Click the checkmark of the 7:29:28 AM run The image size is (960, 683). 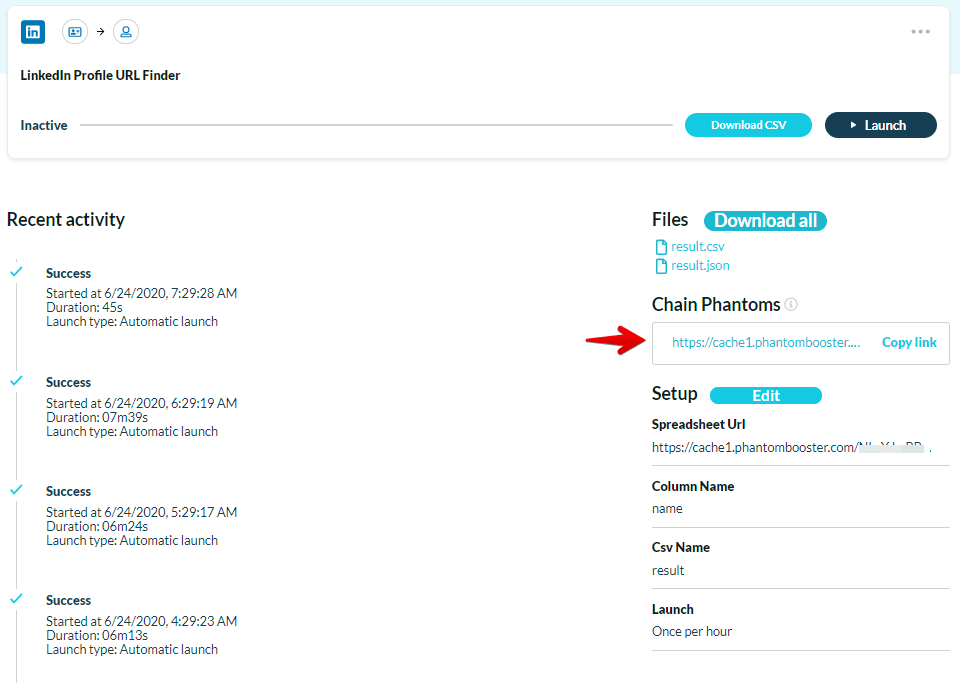coord(17,271)
